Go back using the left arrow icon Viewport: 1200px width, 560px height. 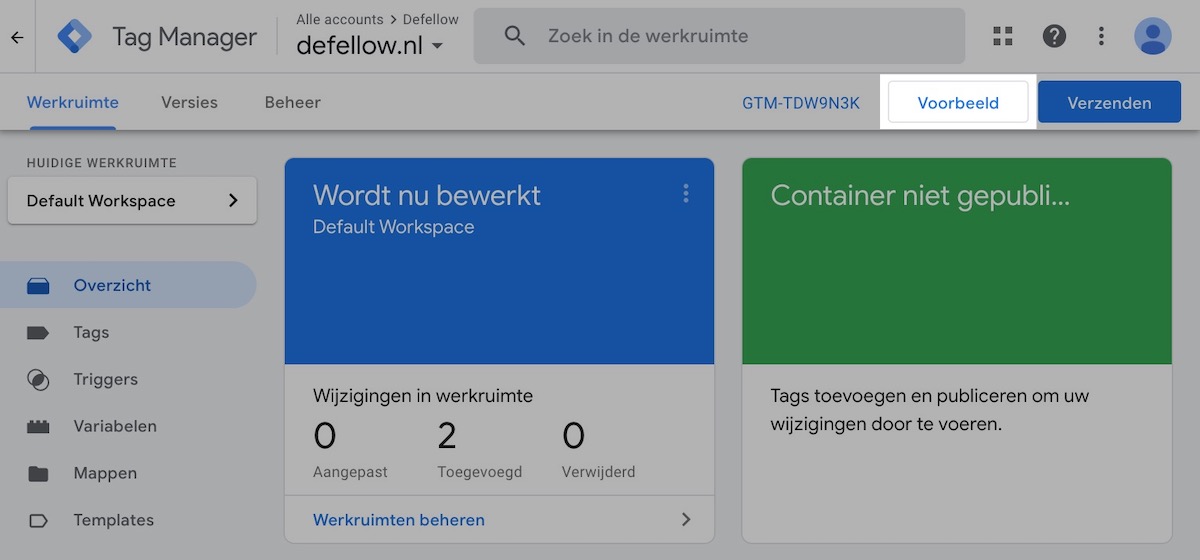pos(17,37)
